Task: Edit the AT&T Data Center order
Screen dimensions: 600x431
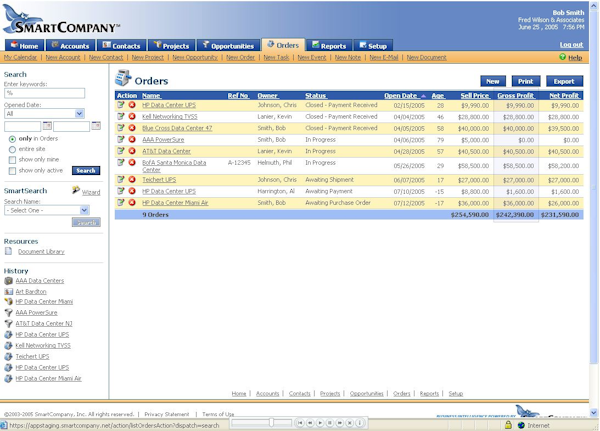Action: 121,150
